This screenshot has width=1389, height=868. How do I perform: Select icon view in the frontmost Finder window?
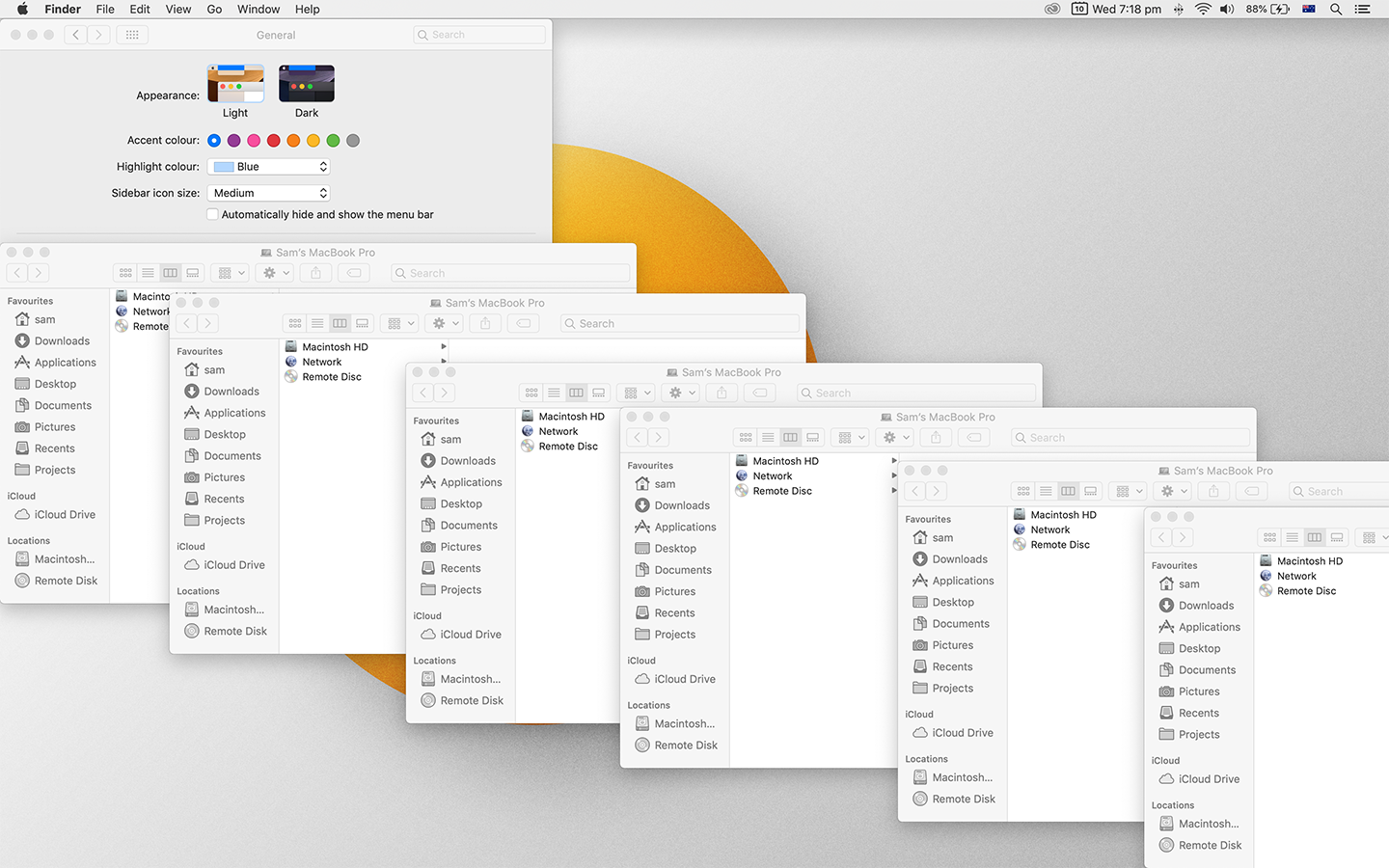click(x=1269, y=537)
